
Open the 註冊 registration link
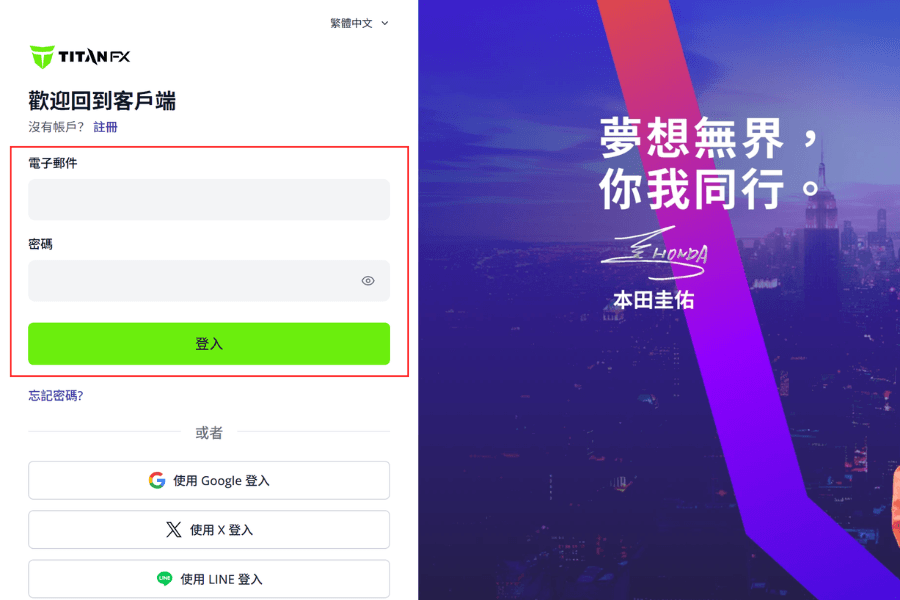[x=105, y=127]
